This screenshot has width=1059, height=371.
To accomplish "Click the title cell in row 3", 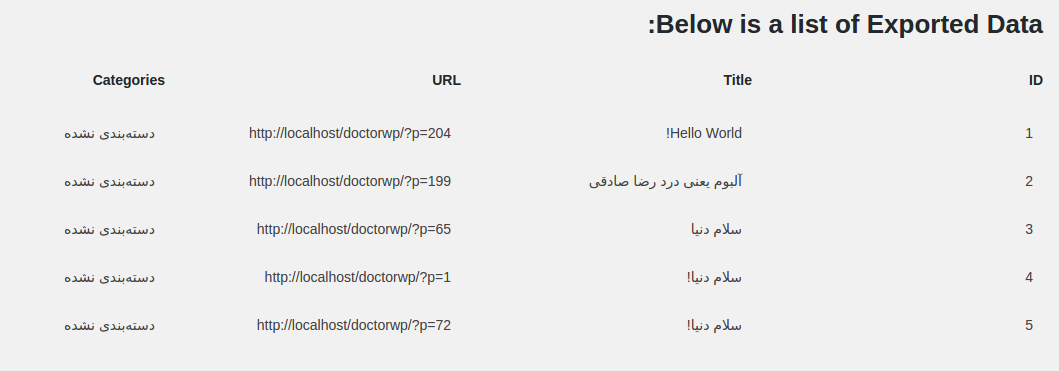I will pos(717,229).
